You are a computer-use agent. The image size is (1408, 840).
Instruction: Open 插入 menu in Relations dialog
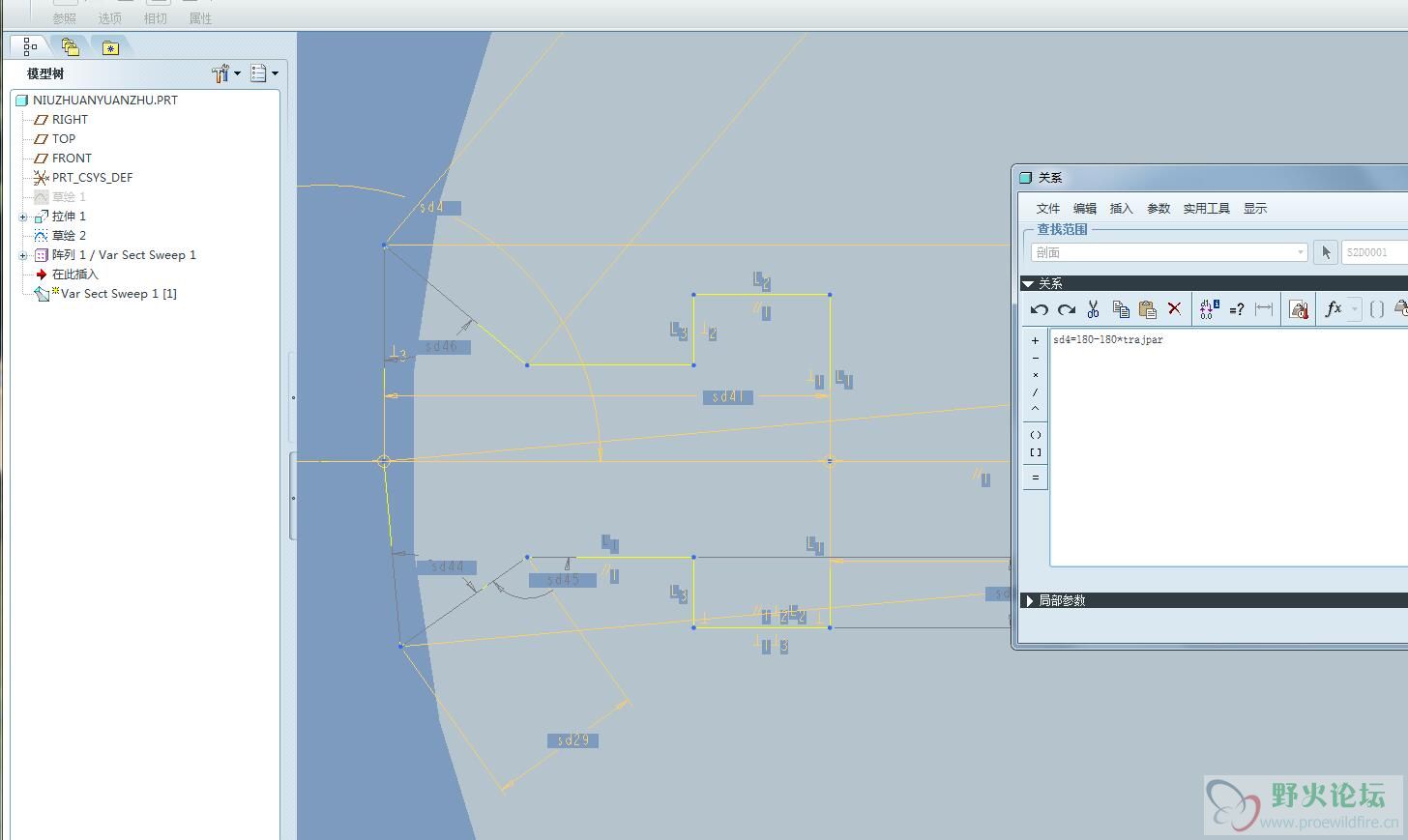click(1121, 208)
